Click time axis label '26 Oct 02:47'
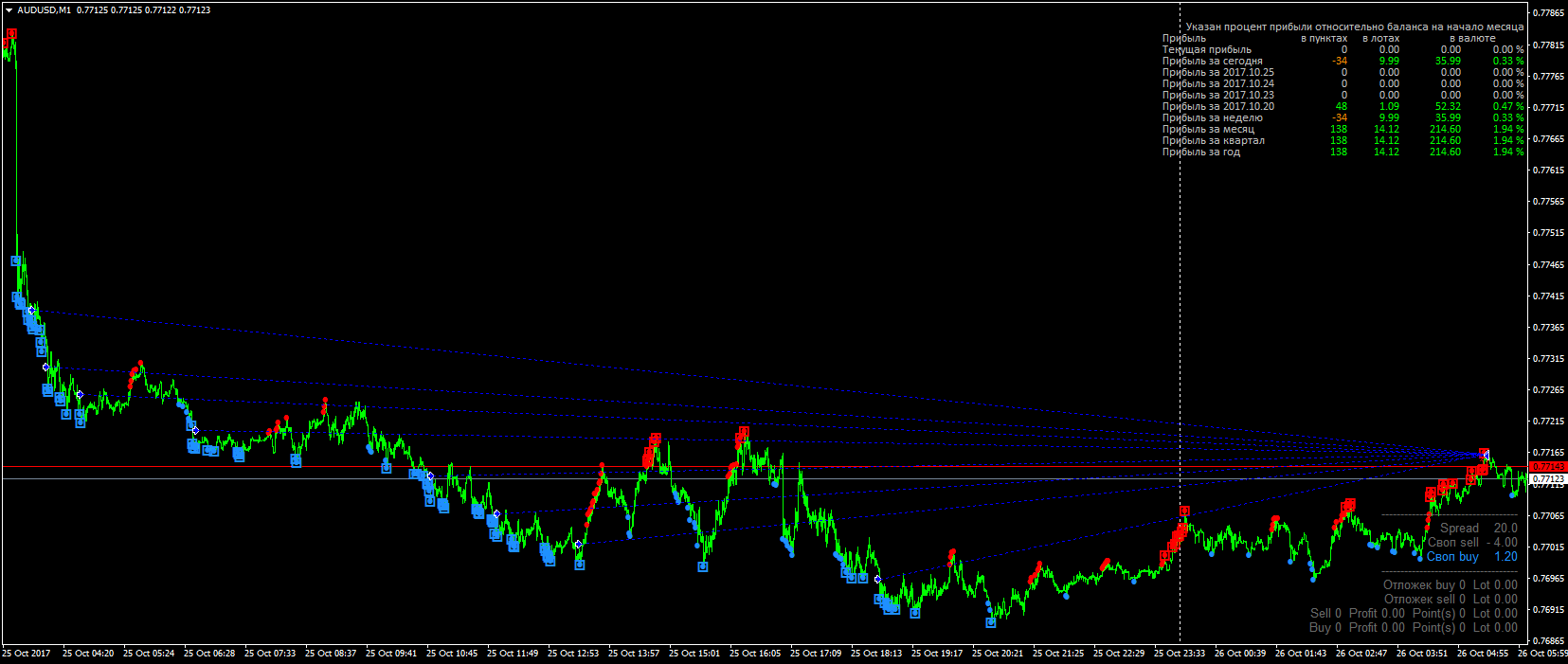 1361,653
